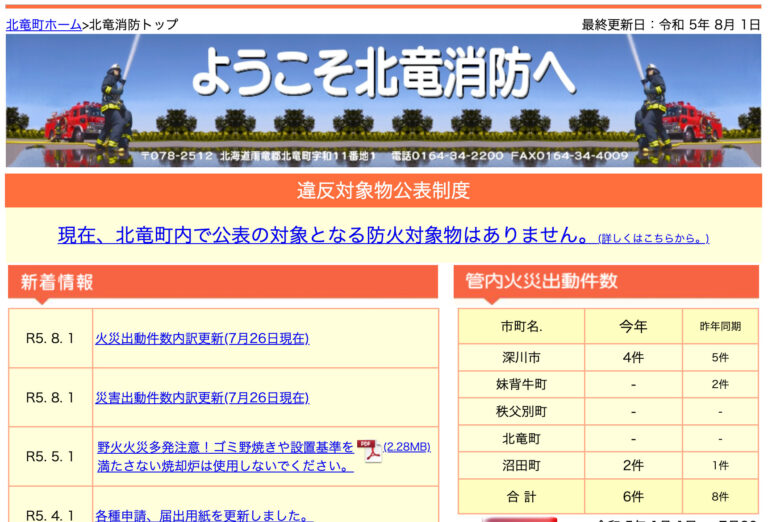Click the left firefighter figure in banner
Viewport: 768px width, 522px height.
(115, 110)
